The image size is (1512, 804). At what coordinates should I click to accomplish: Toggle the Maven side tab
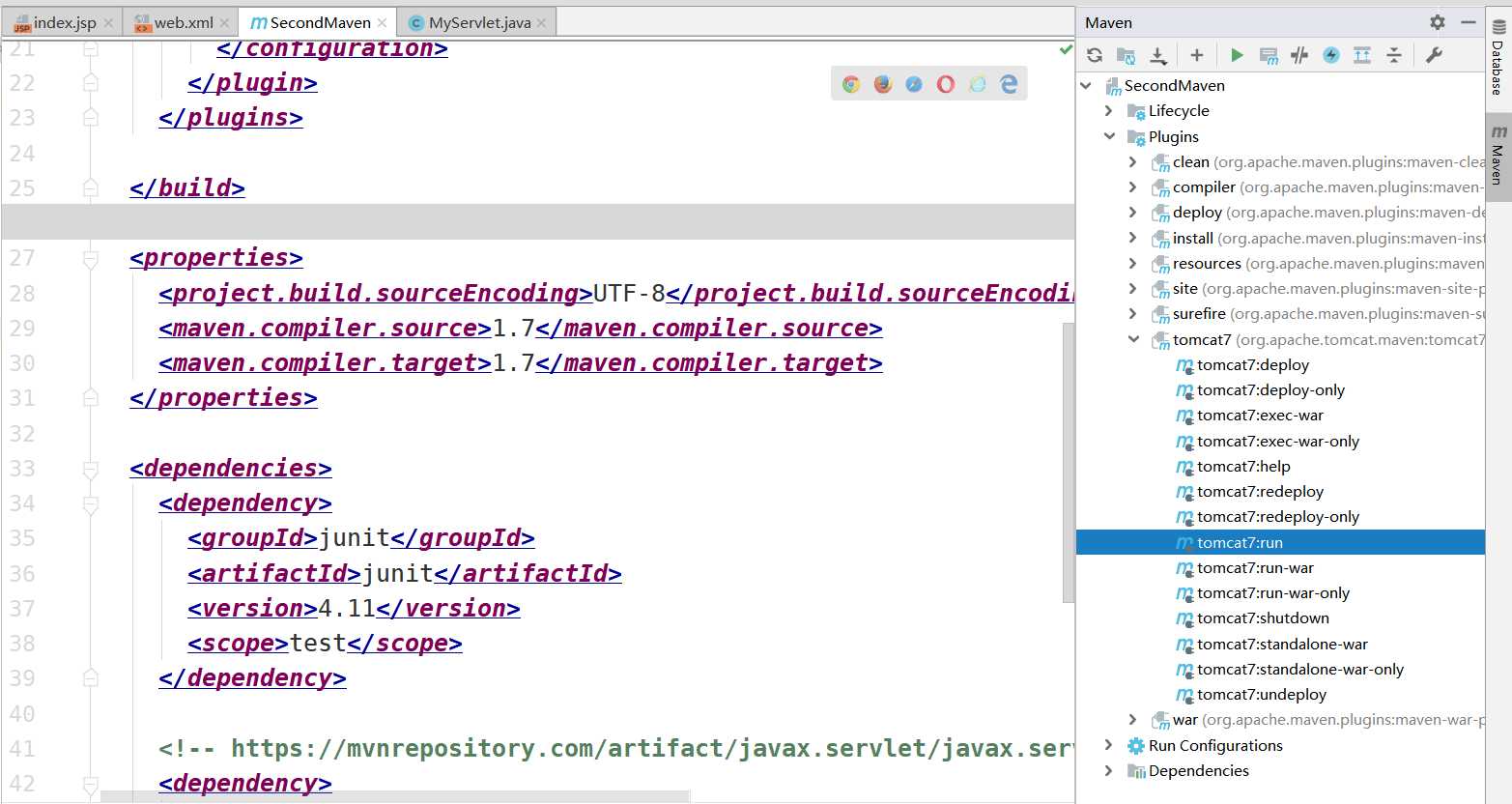[1498, 155]
